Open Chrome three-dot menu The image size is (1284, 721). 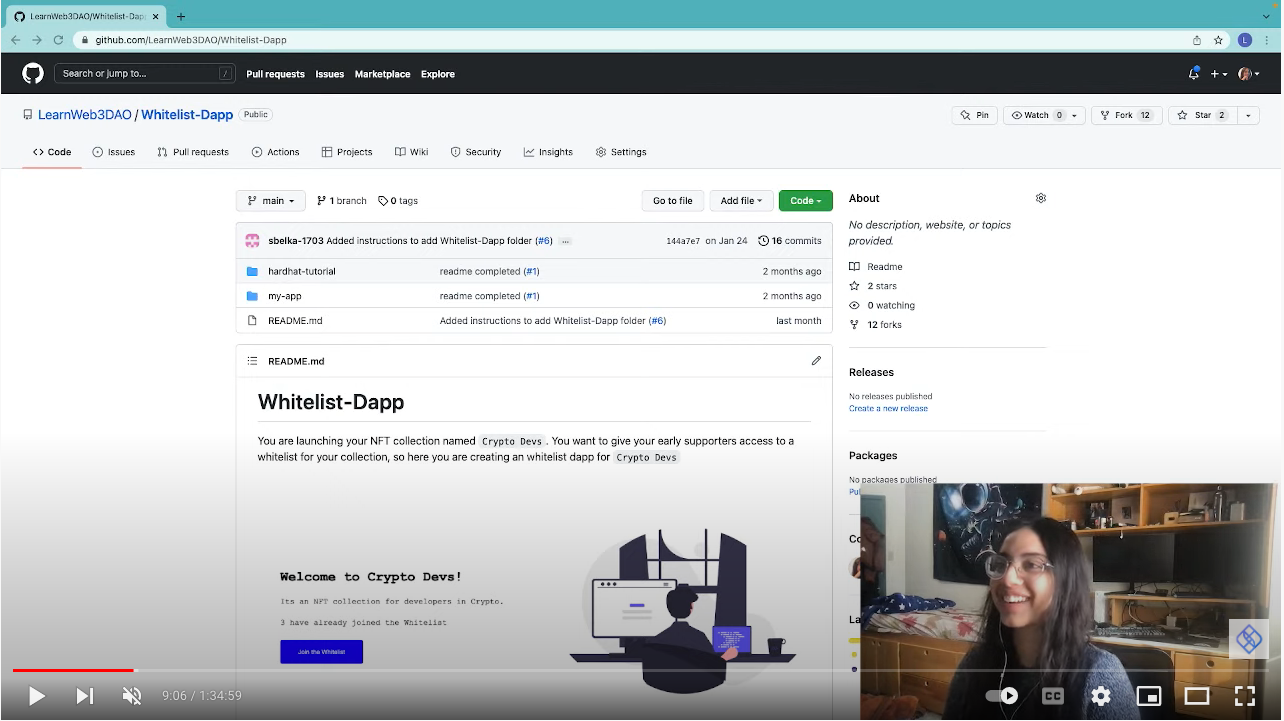[1266, 40]
